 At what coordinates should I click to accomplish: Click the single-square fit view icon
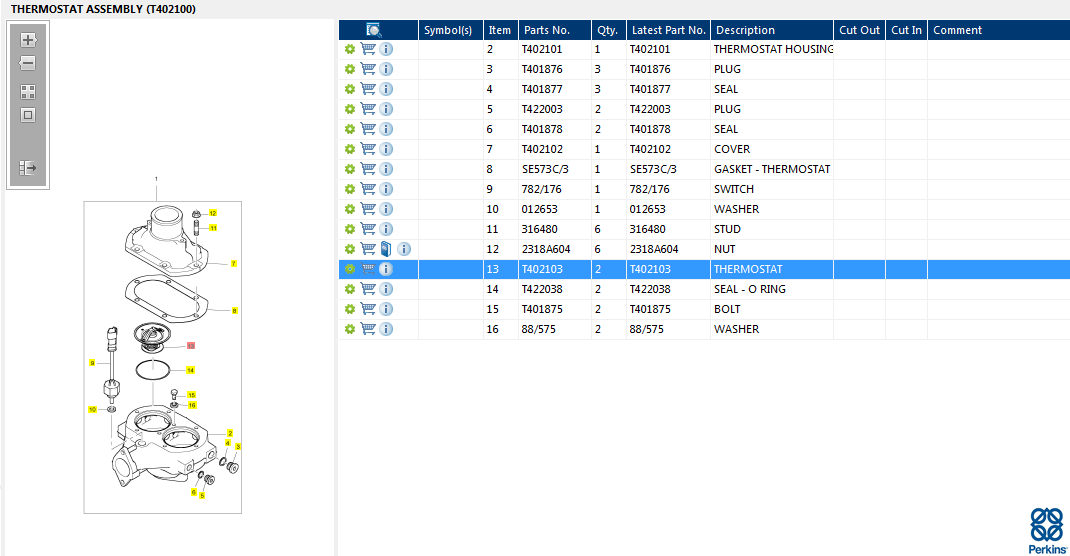click(28, 114)
